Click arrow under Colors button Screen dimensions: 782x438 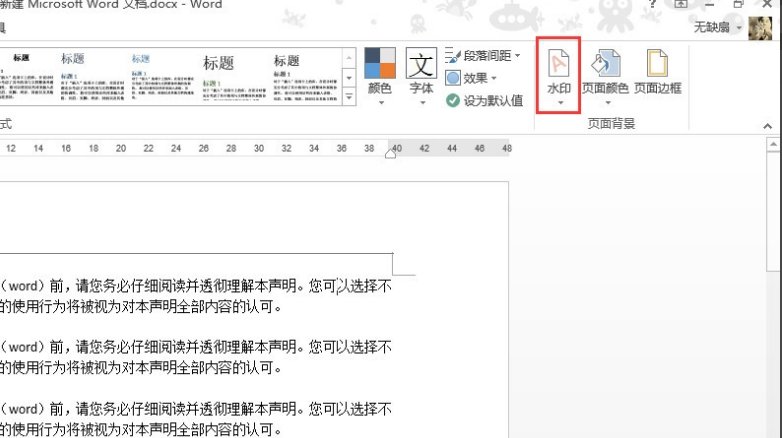[x=381, y=103]
